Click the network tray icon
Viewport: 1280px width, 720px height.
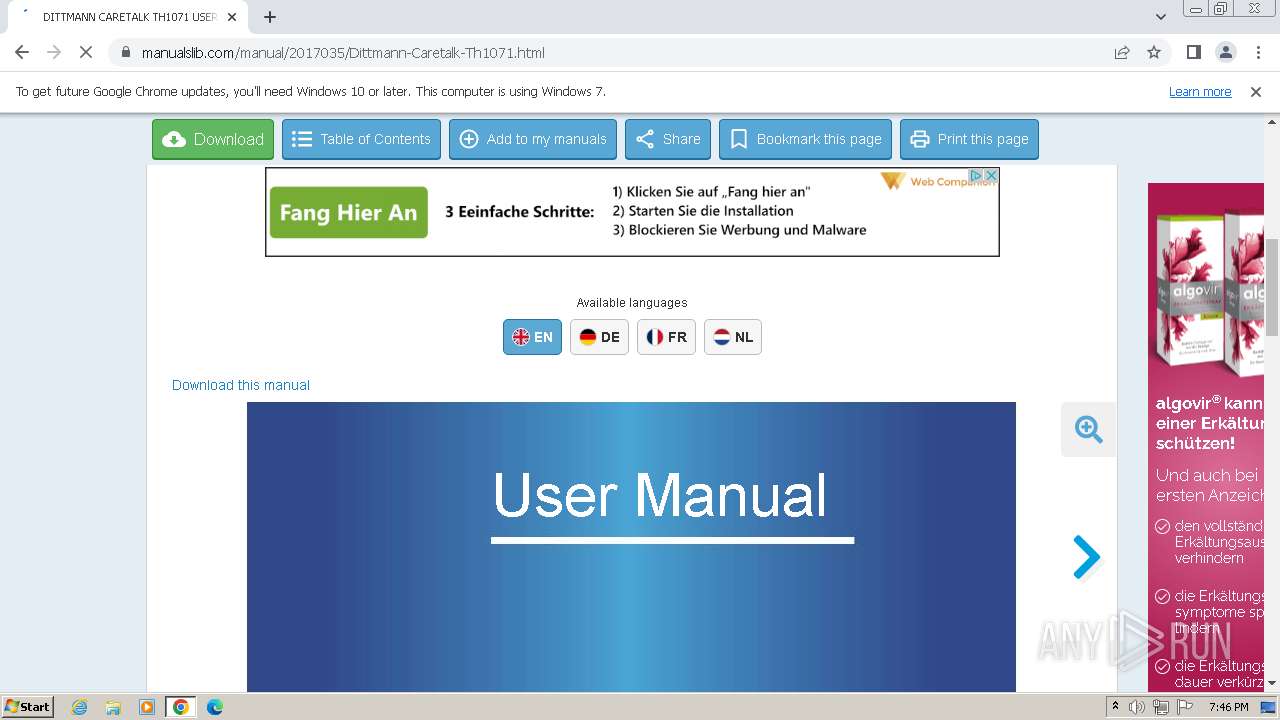1160,707
